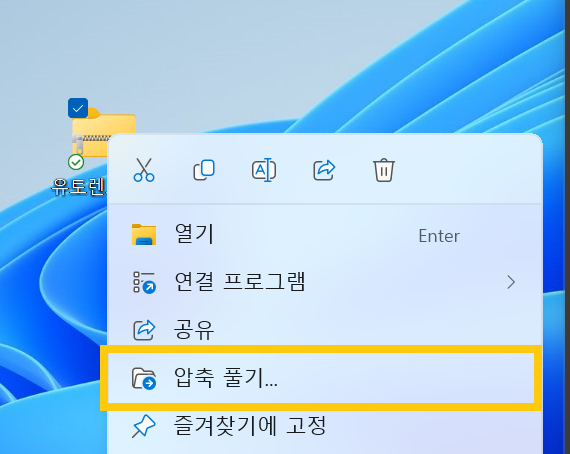Click the extract folder icon beside 압축 풀기

click(x=144, y=378)
